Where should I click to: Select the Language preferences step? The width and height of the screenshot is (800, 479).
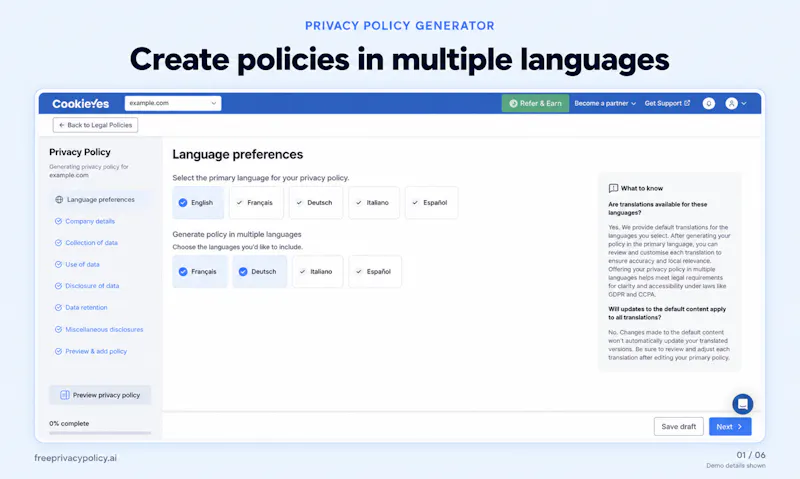click(x=101, y=199)
